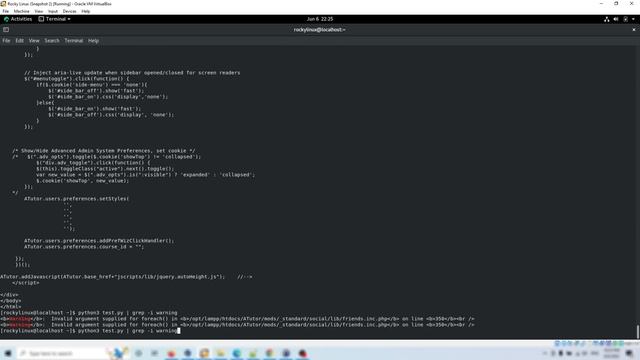Click the line 'ATutor.users.preferences.addPrefWizClickHandler();'
This screenshot has width=640, height=360.
pyautogui.click(x=99, y=241)
